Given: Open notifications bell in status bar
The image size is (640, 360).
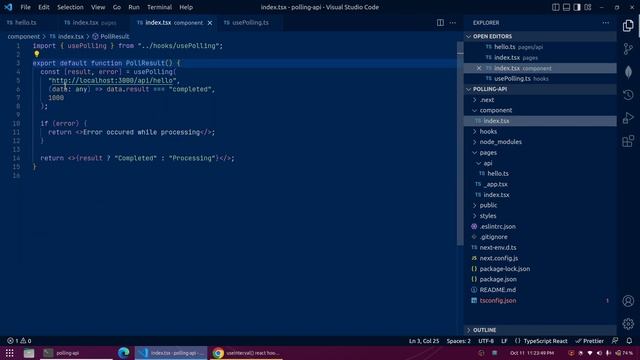Looking at the screenshot, I should pyautogui.click(x=629, y=341).
